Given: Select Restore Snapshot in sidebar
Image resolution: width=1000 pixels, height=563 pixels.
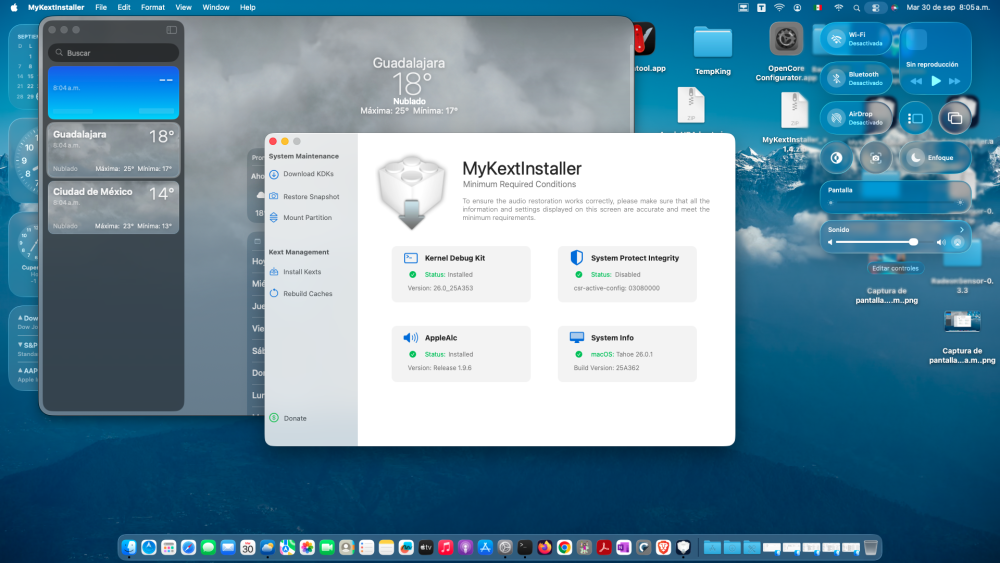Looking at the screenshot, I should point(304,196).
